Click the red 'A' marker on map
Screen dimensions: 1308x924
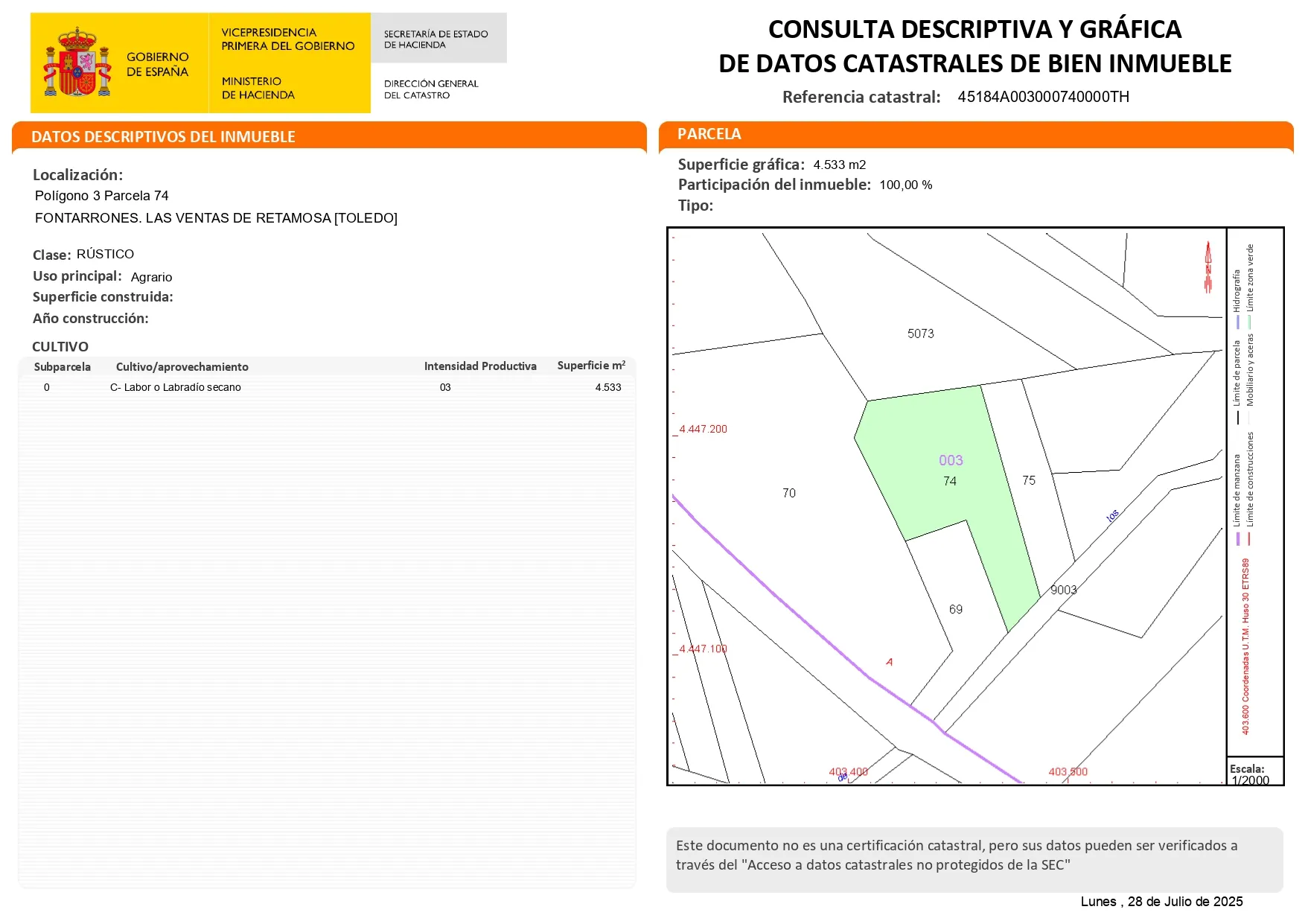tap(889, 661)
